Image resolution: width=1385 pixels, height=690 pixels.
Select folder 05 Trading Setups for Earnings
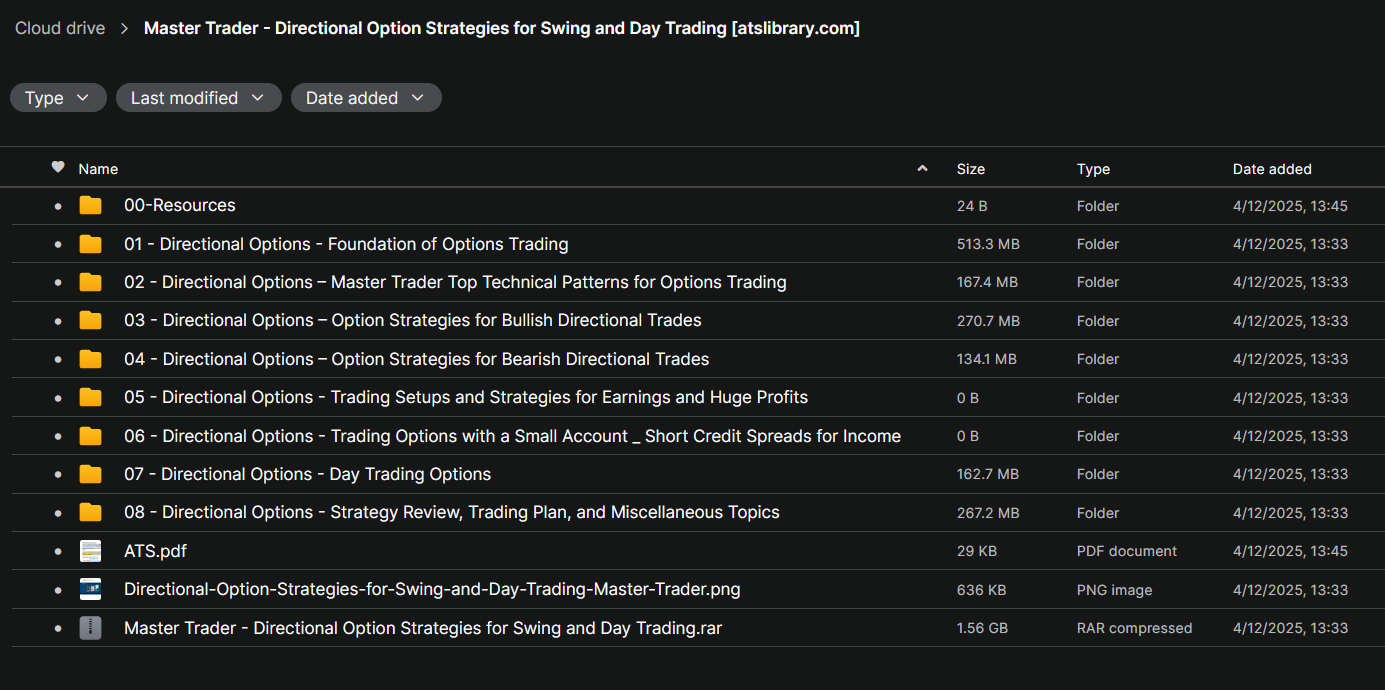tap(466, 397)
